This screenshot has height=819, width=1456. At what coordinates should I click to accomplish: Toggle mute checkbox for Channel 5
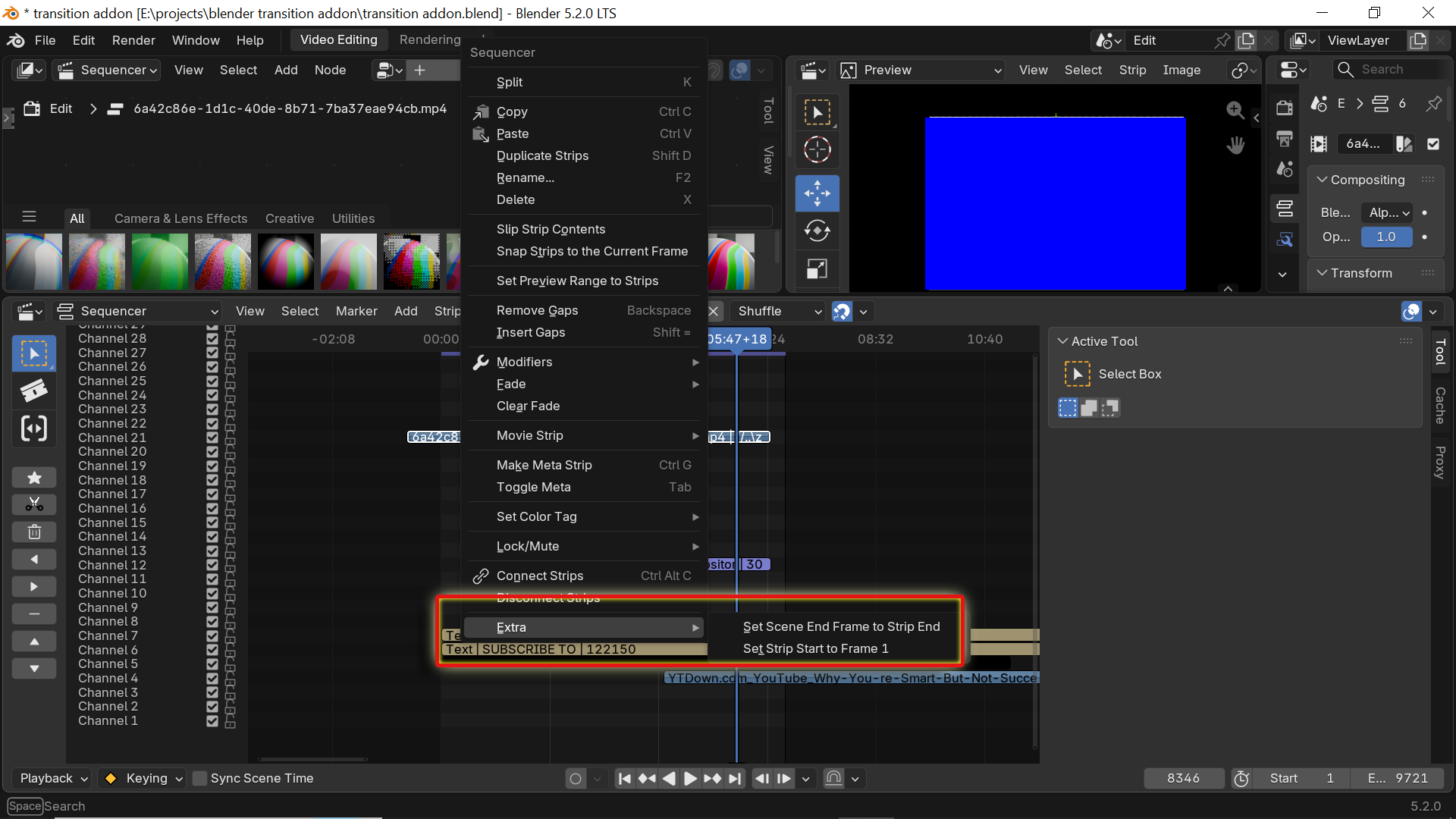click(212, 664)
